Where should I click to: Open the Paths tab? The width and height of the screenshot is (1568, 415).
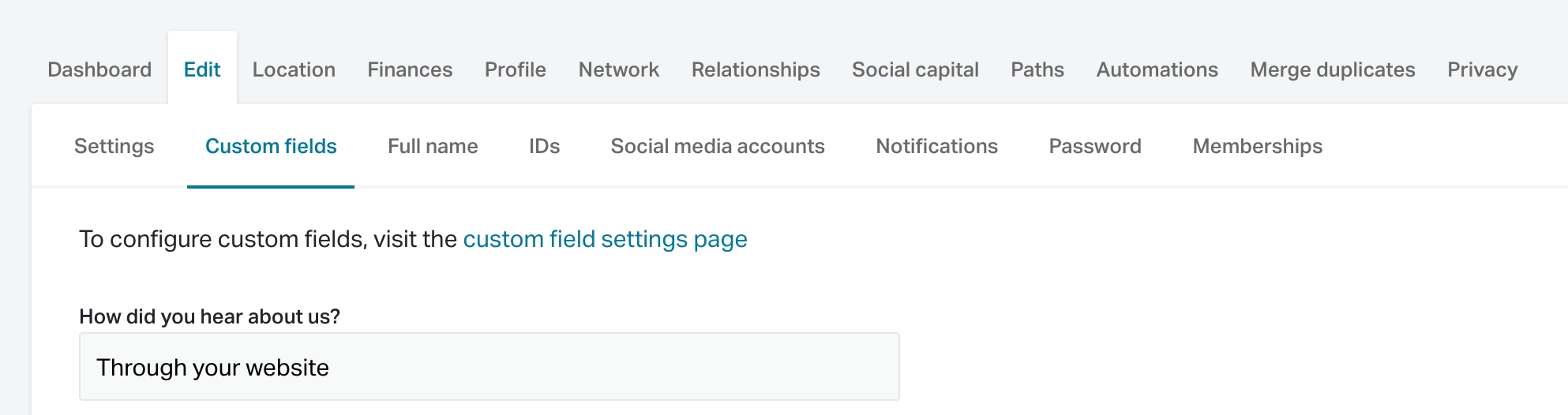point(1037,69)
